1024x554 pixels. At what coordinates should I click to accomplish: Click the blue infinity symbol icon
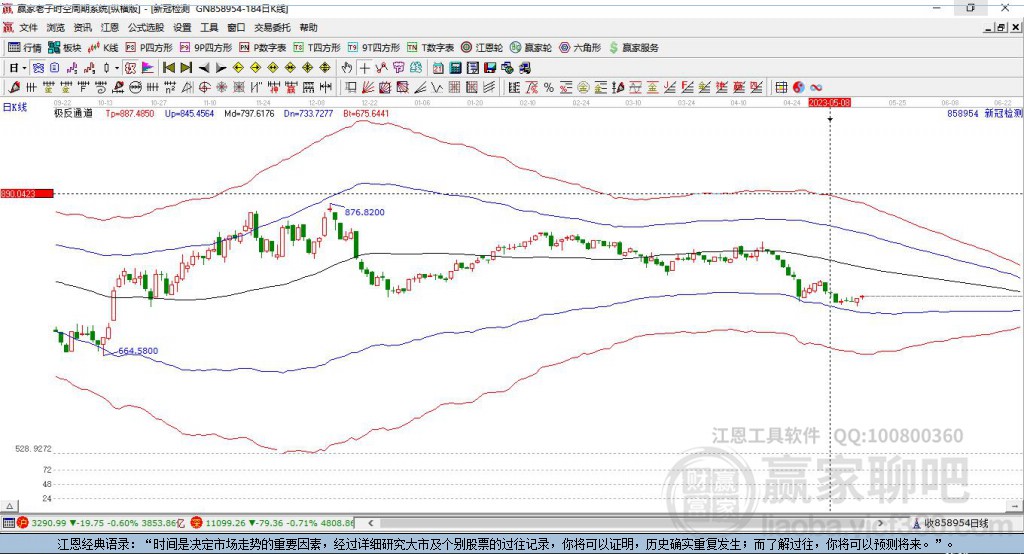(x=816, y=88)
